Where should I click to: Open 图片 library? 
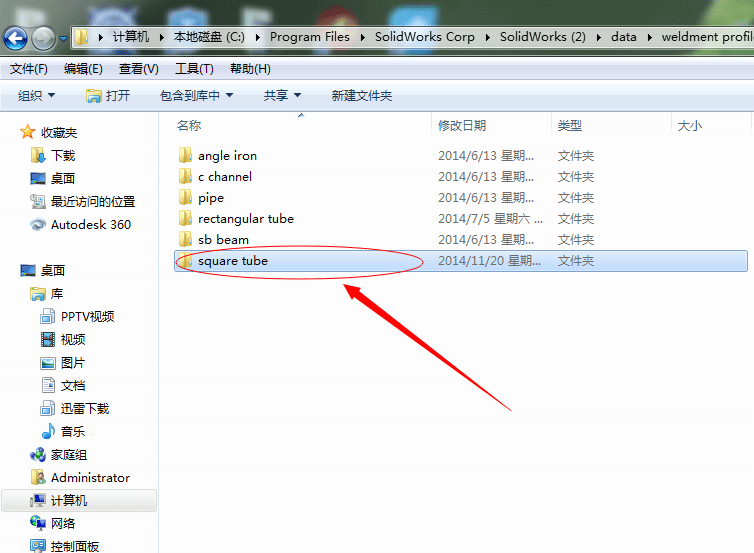coord(63,363)
